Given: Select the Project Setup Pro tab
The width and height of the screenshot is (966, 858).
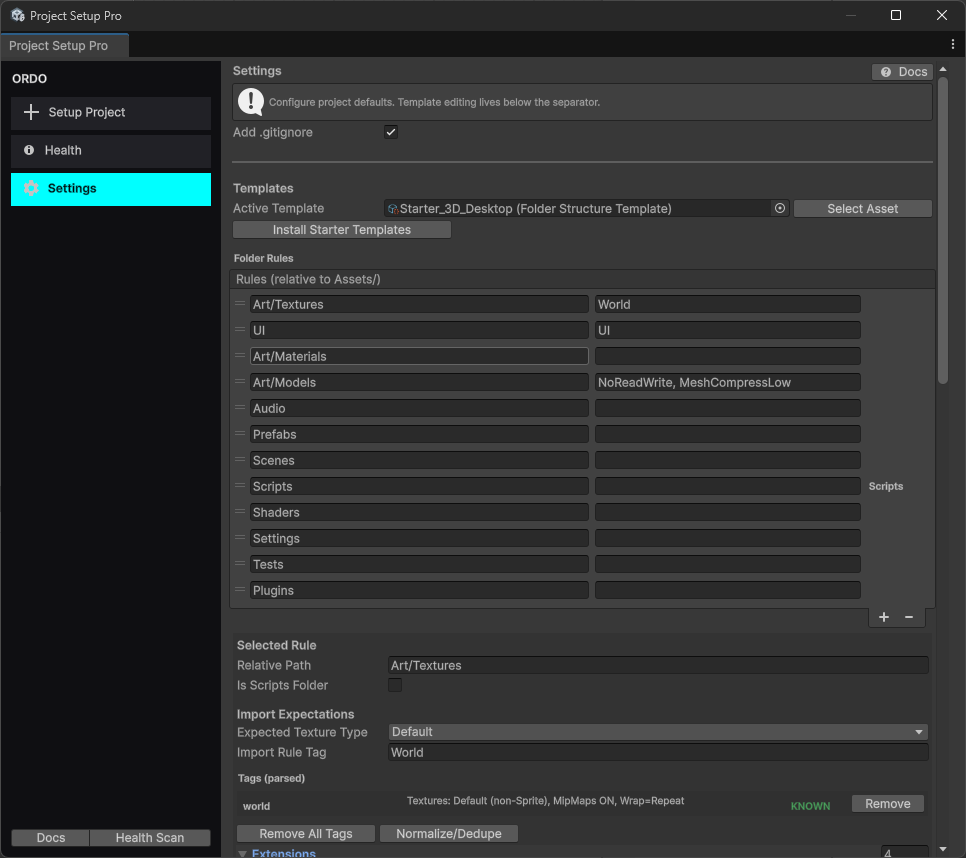Looking at the screenshot, I should click(x=59, y=46).
